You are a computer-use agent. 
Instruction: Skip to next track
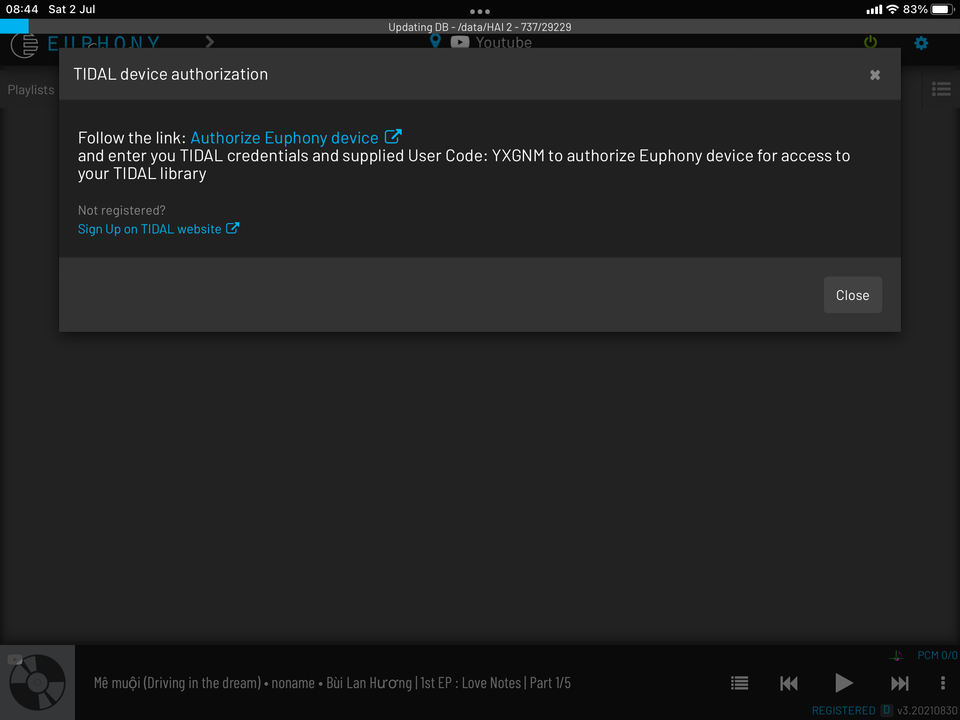(899, 683)
